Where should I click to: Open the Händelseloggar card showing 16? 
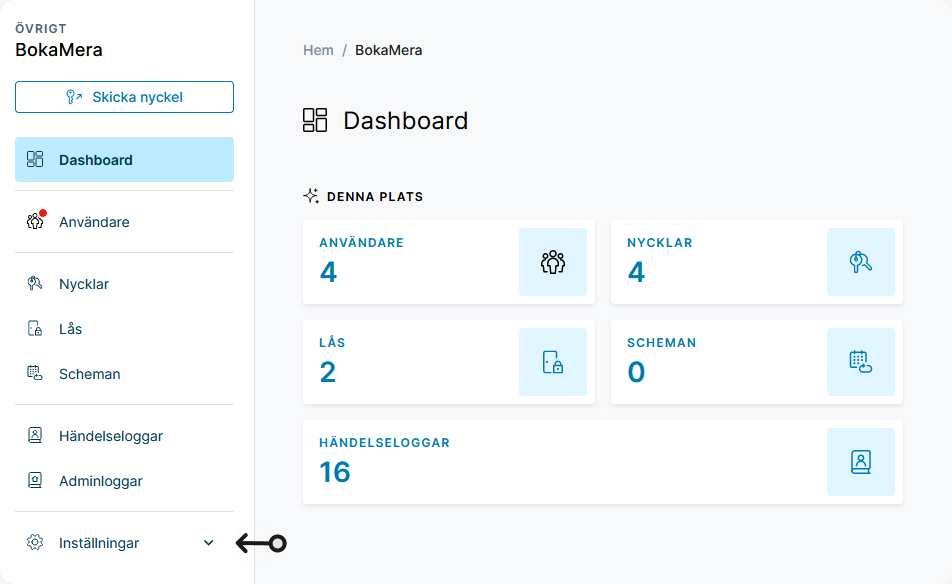(603, 462)
